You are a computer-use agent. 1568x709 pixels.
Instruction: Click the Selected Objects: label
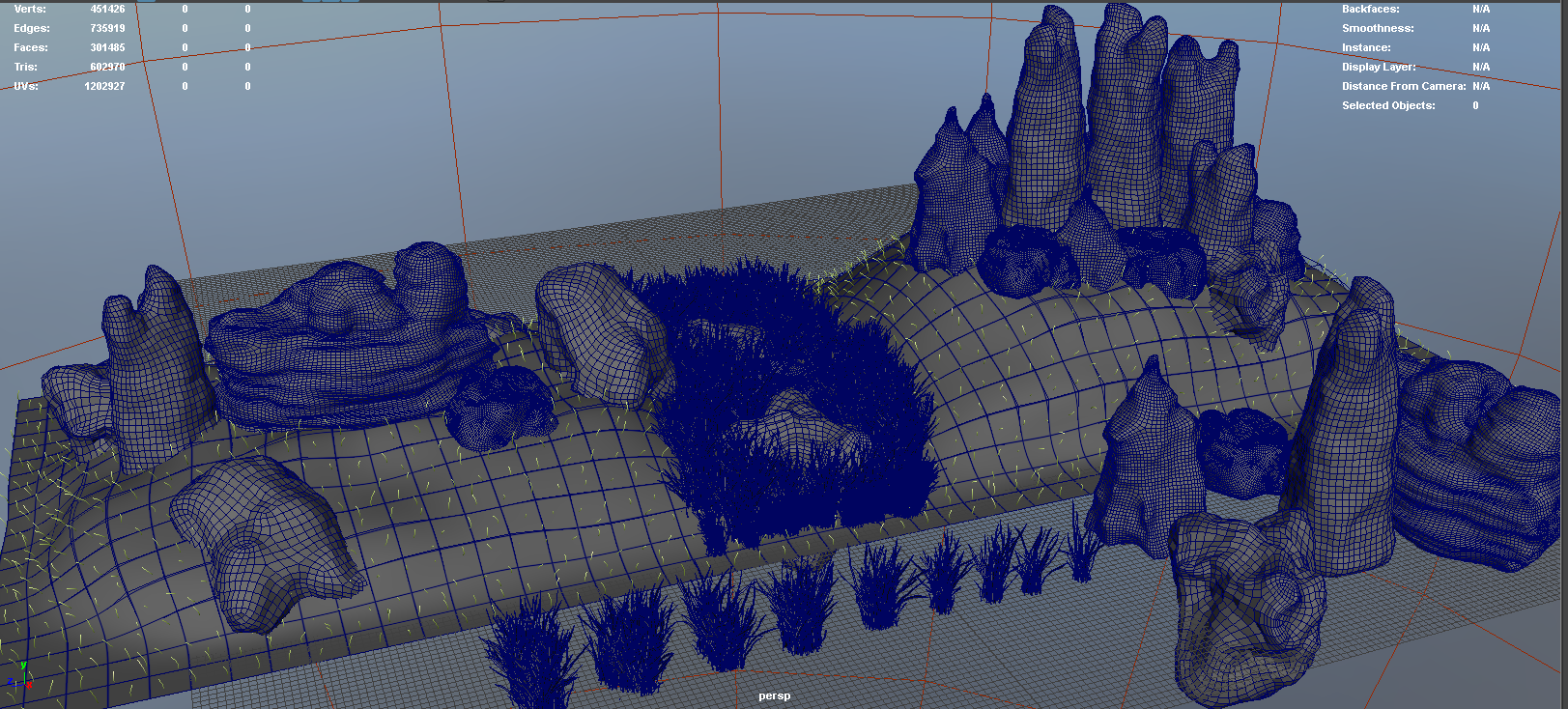pos(1388,105)
